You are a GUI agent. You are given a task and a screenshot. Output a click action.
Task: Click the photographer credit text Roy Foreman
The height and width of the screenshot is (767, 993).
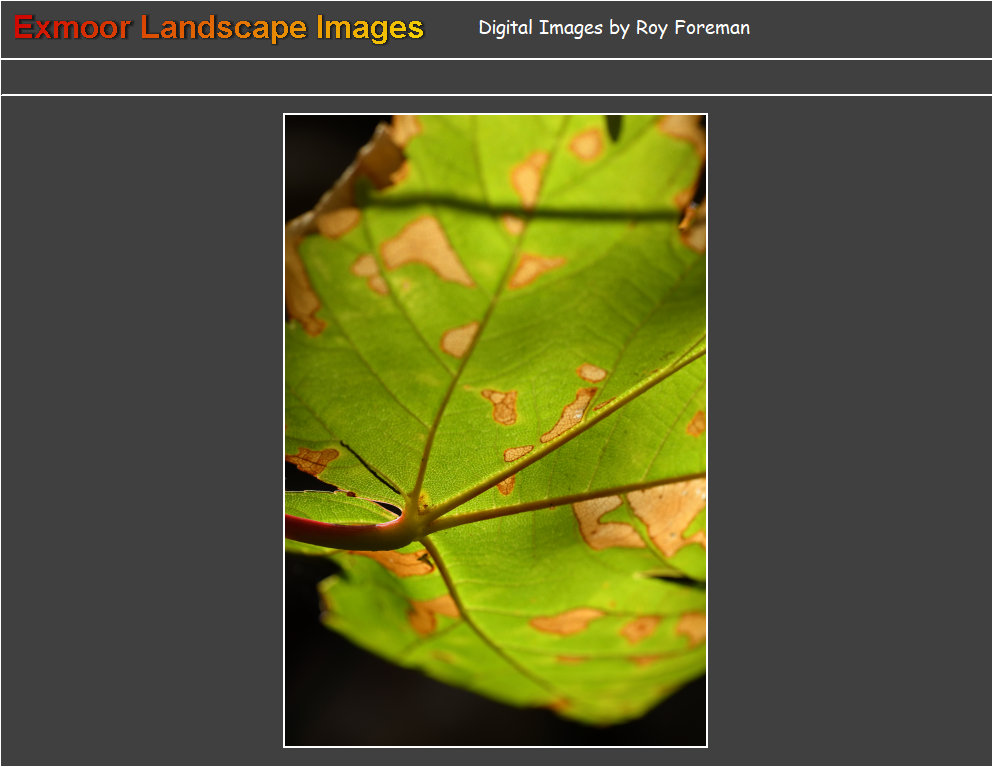tap(692, 28)
